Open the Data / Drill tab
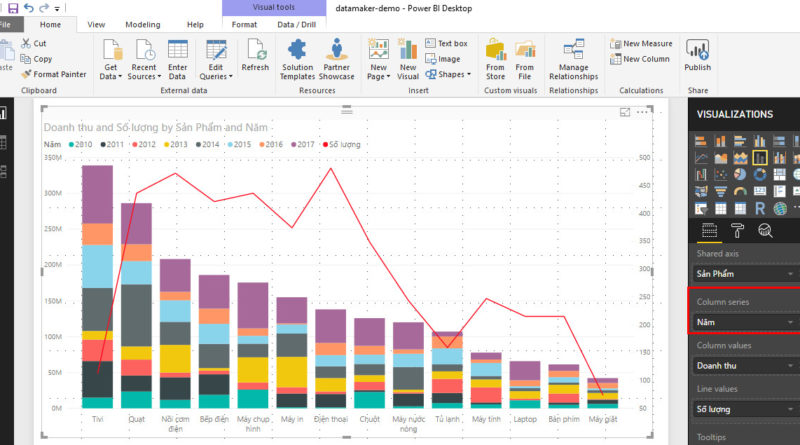The height and width of the screenshot is (445, 800). [x=299, y=24]
